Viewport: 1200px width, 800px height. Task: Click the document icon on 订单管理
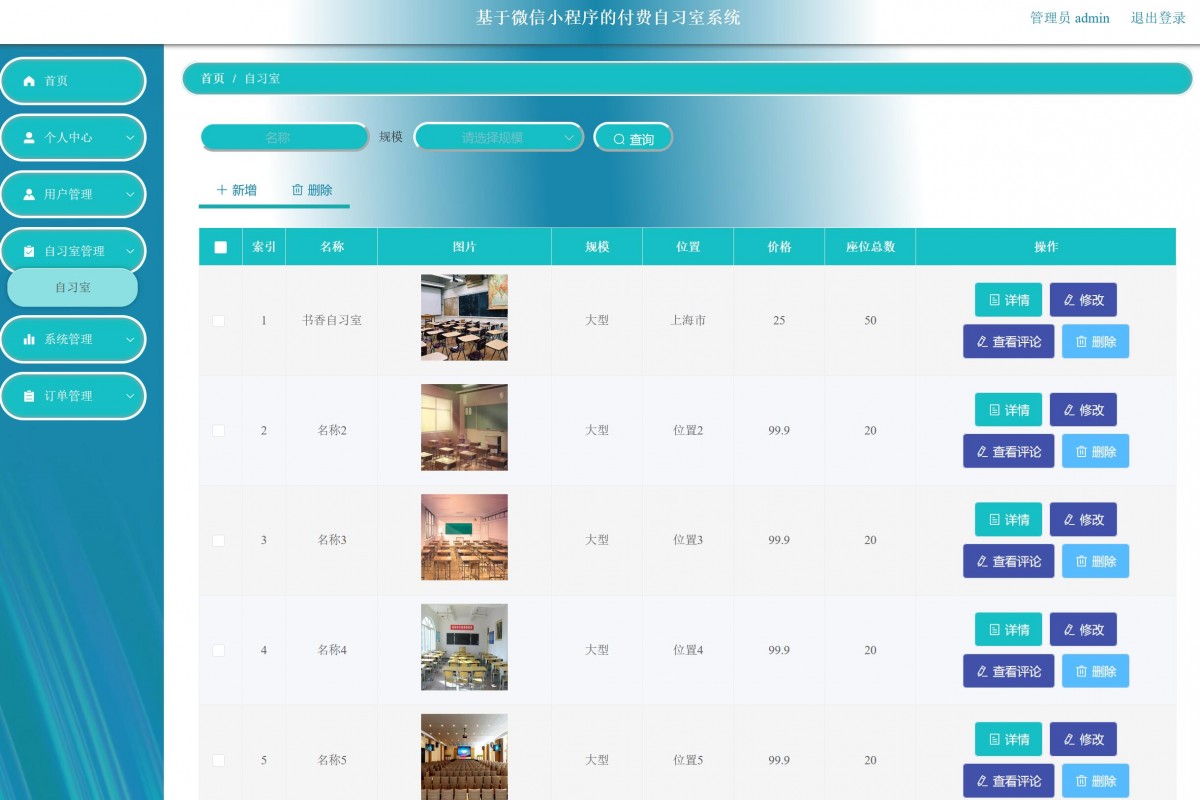click(28, 396)
